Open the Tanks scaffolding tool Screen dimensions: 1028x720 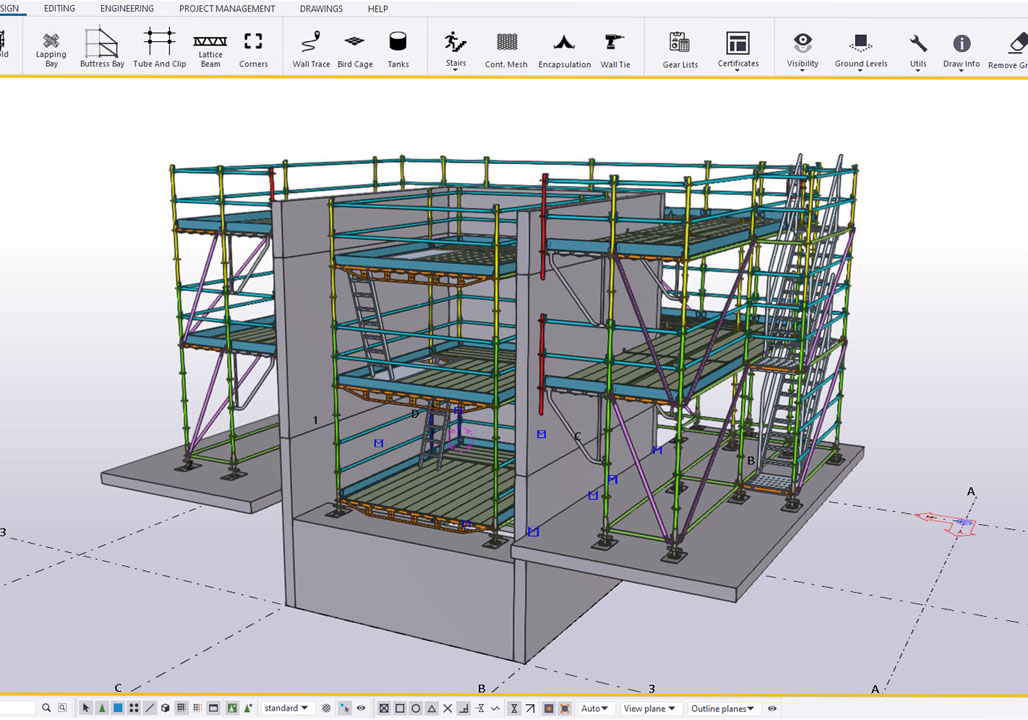click(398, 47)
